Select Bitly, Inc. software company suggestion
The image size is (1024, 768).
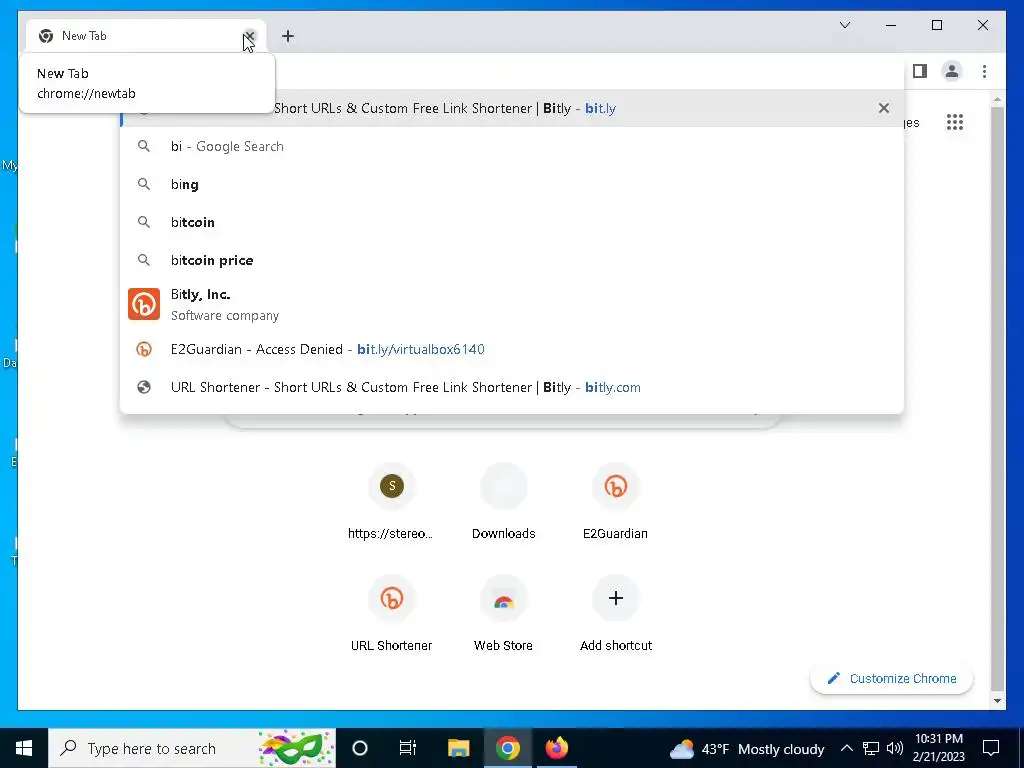pyautogui.click(x=512, y=304)
